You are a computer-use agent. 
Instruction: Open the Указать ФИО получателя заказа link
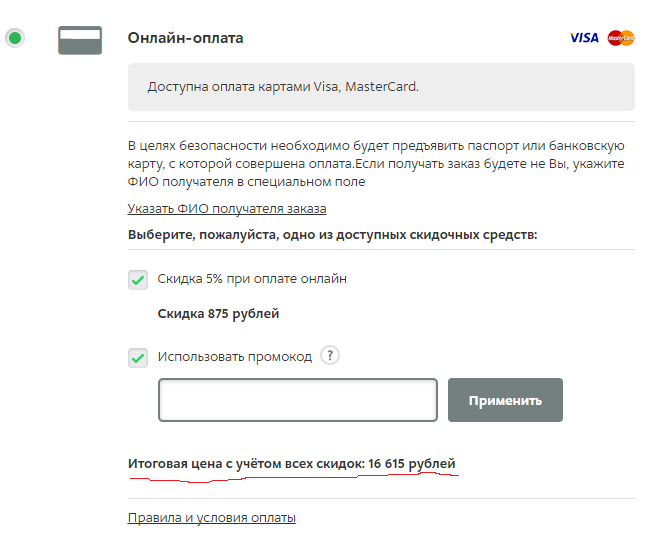click(227, 208)
